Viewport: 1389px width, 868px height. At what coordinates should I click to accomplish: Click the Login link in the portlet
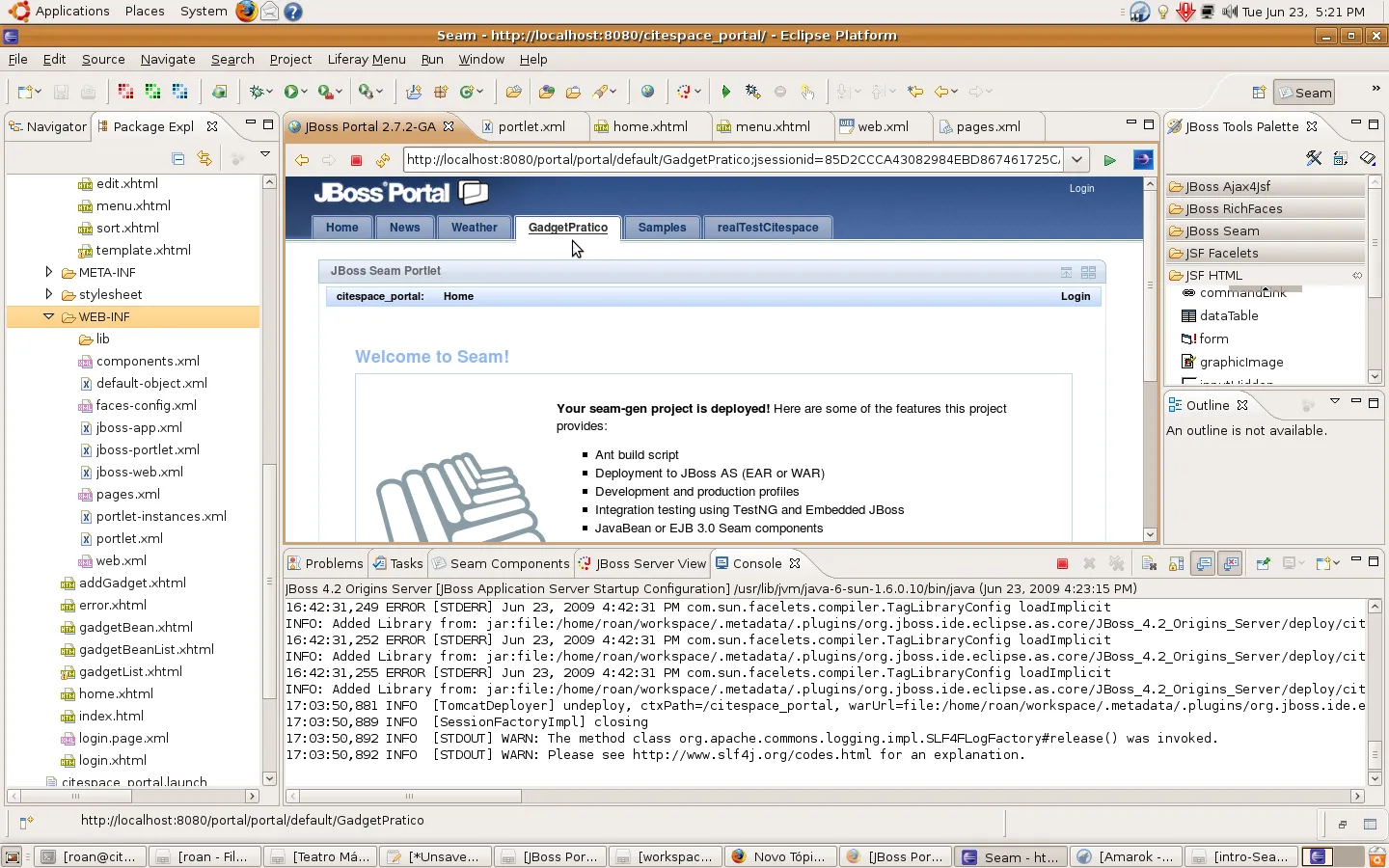pyautogui.click(x=1075, y=296)
